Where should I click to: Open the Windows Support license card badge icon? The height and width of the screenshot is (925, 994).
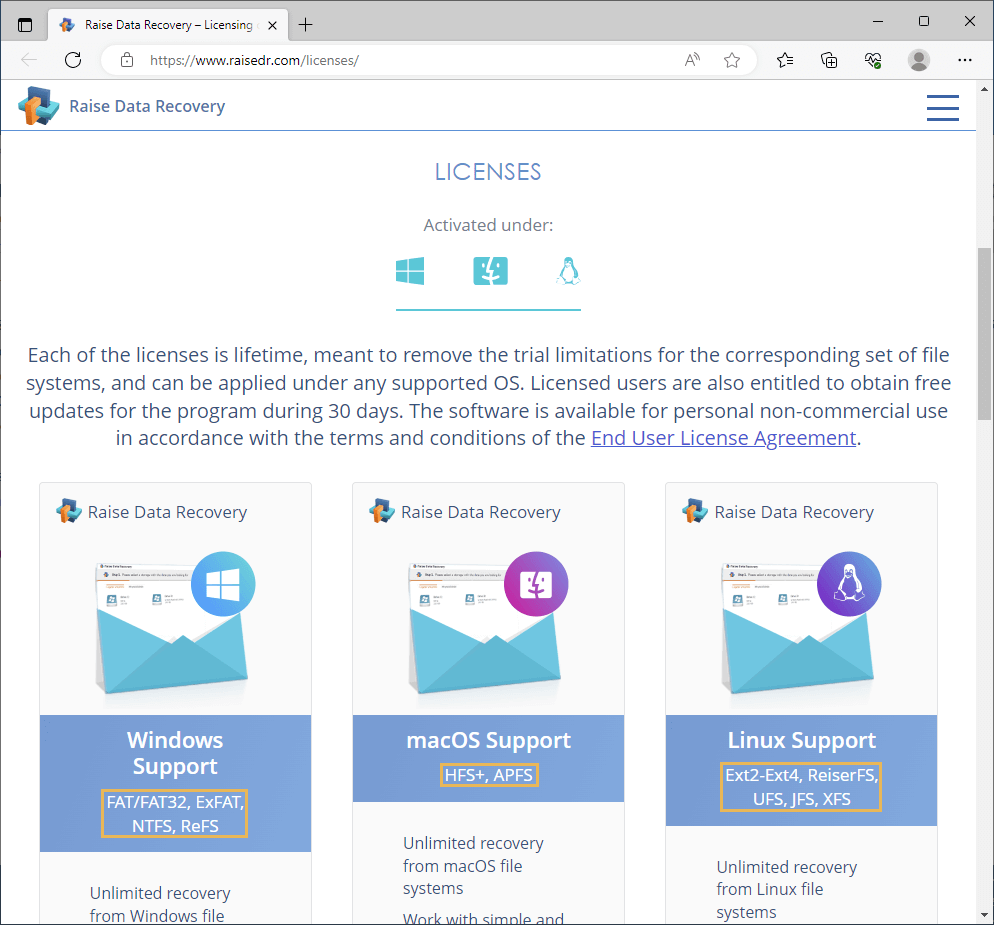click(x=222, y=583)
